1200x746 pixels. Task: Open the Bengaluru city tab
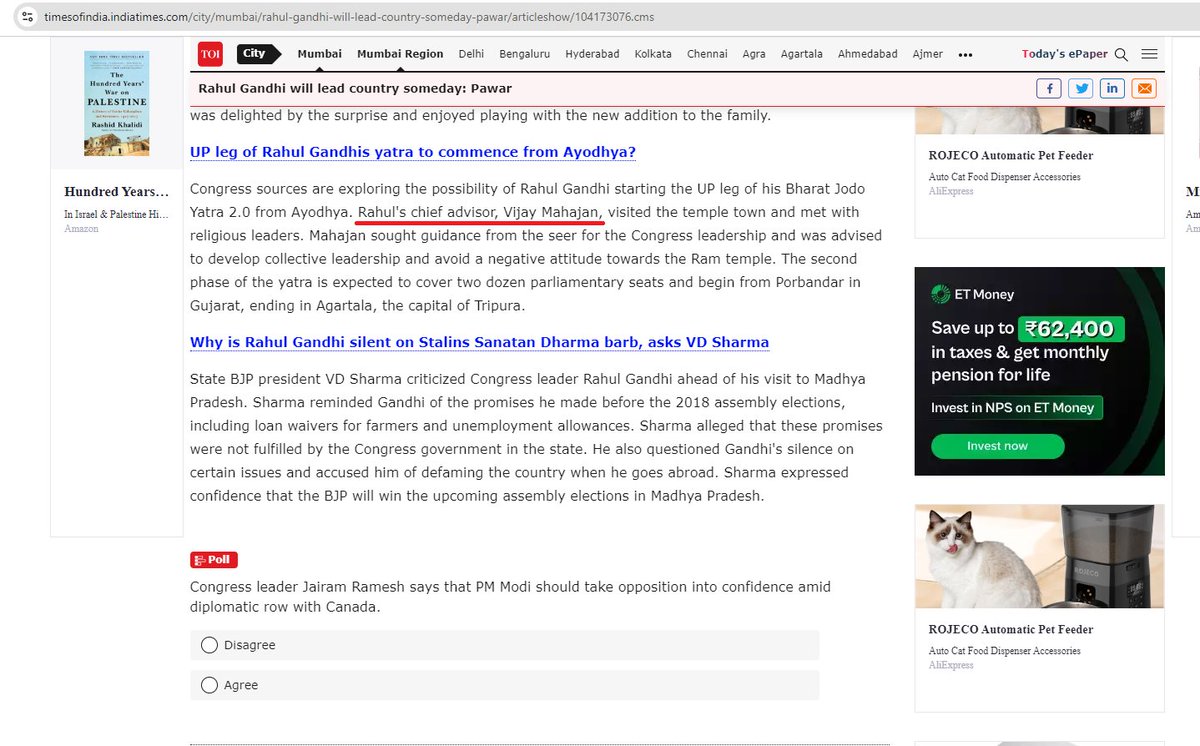(x=525, y=54)
